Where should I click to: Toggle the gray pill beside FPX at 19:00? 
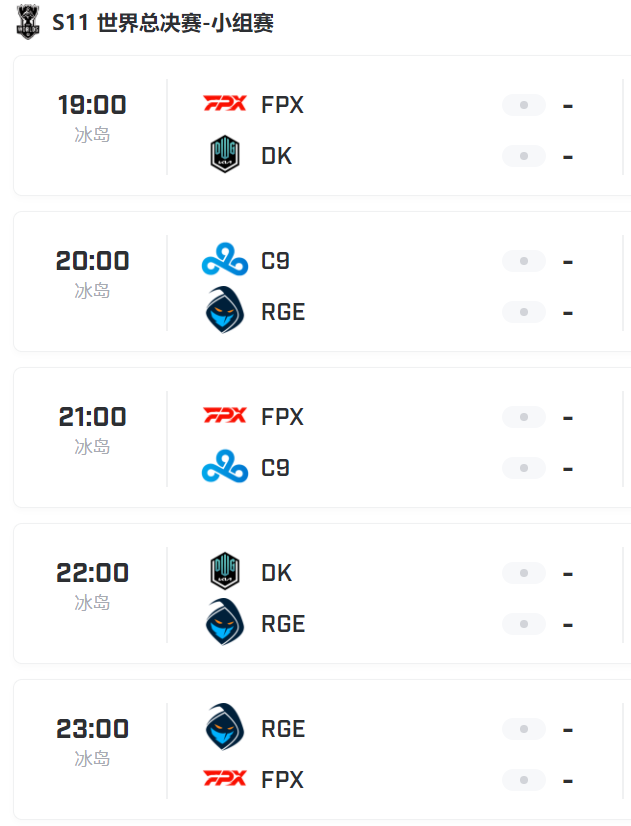click(x=523, y=105)
